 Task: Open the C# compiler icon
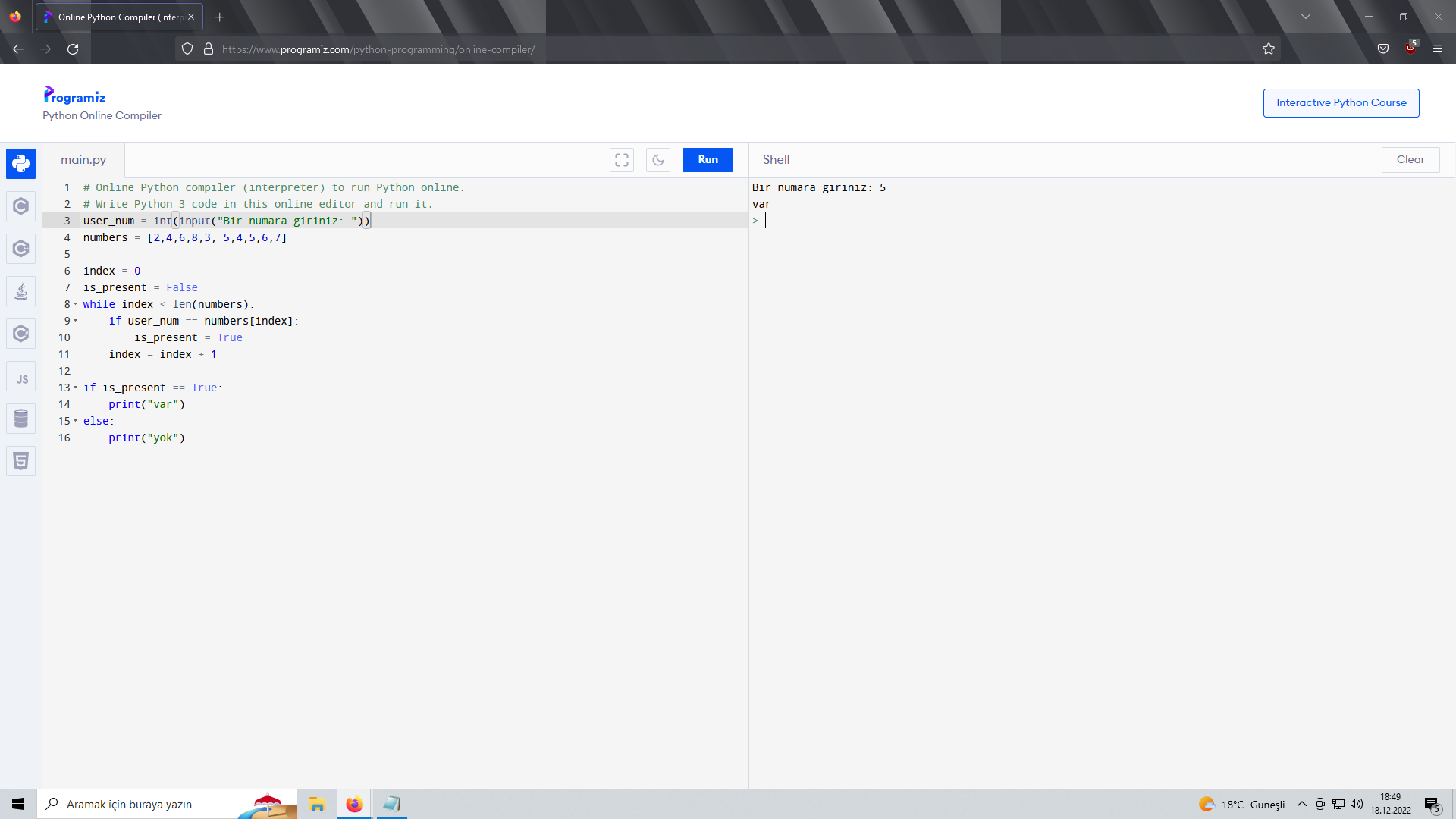pos(20,334)
